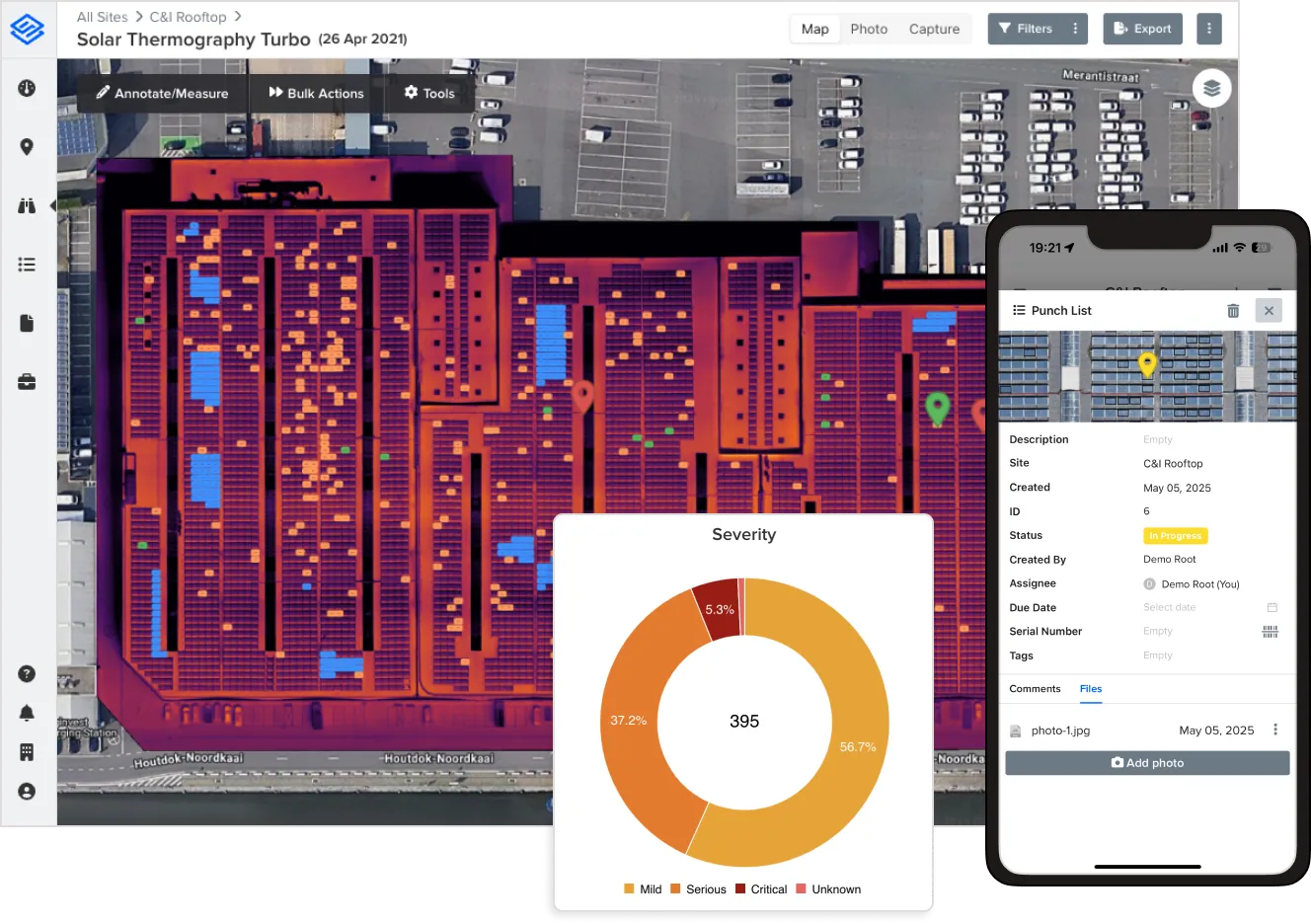
Task: Click the 37.2% Serious donut segment
Action: click(x=629, y=720)
